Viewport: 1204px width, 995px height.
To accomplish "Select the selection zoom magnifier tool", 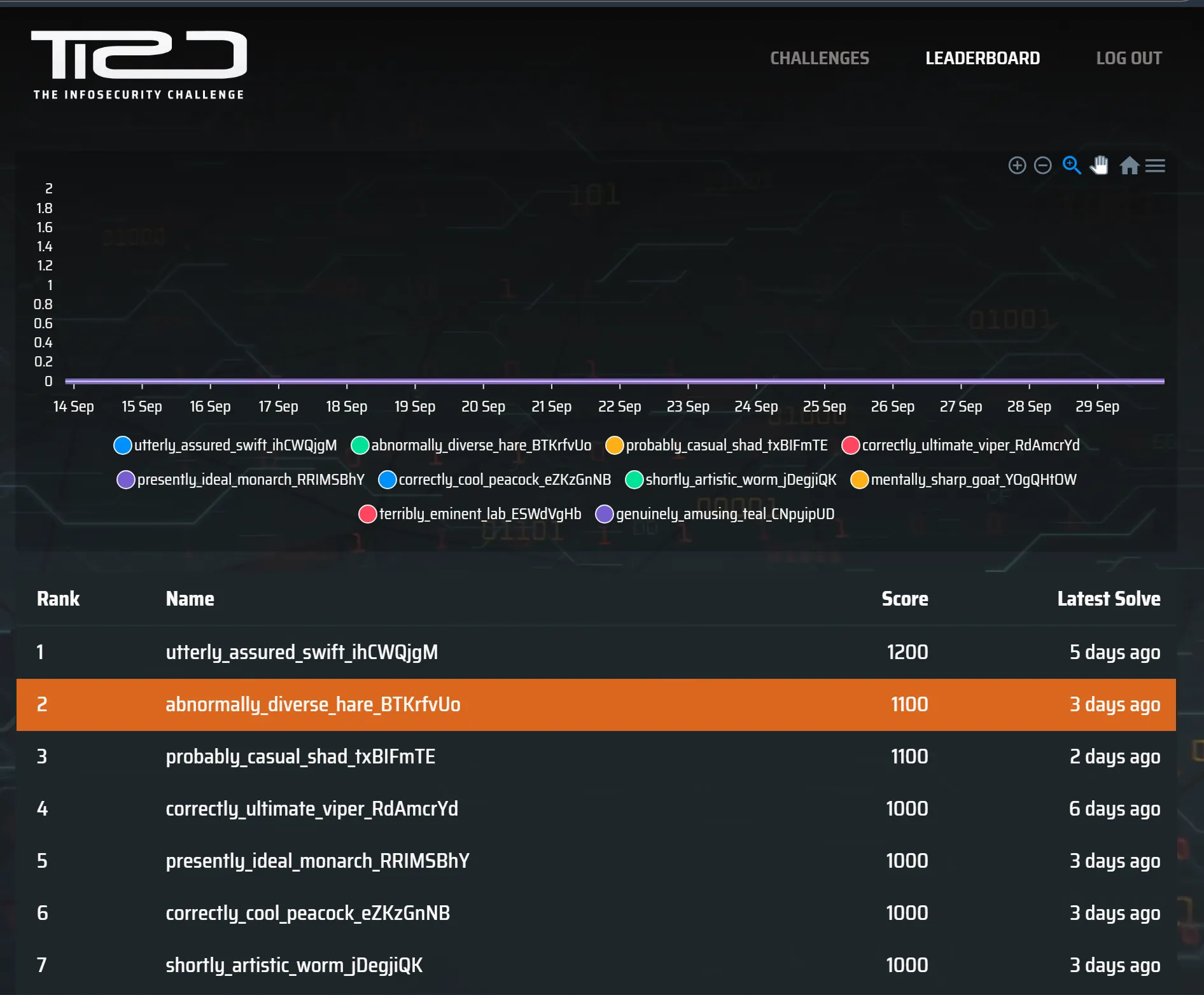I will tap(1072, 165).
